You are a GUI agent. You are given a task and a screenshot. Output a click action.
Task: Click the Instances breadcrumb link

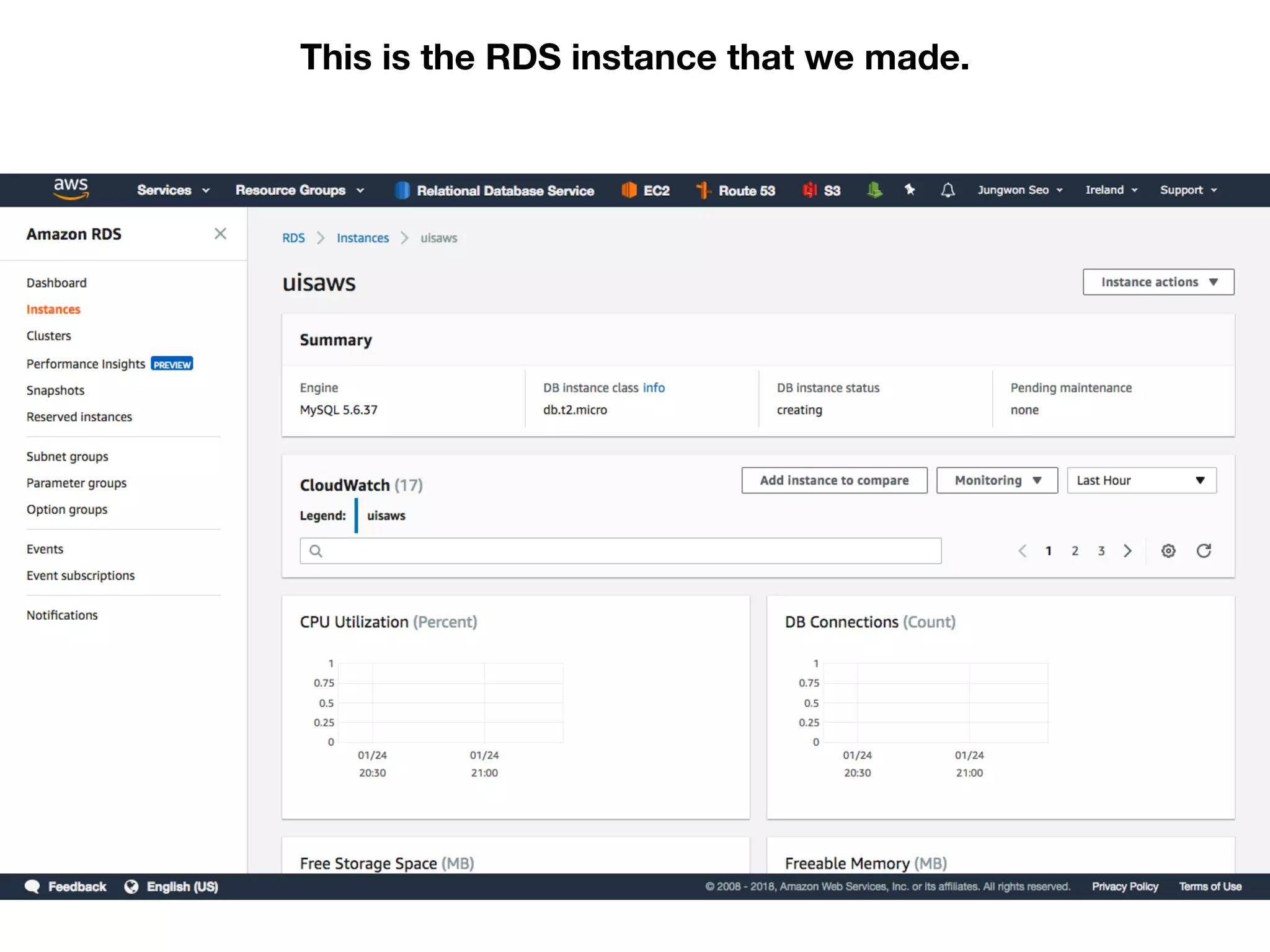point(363,238)
